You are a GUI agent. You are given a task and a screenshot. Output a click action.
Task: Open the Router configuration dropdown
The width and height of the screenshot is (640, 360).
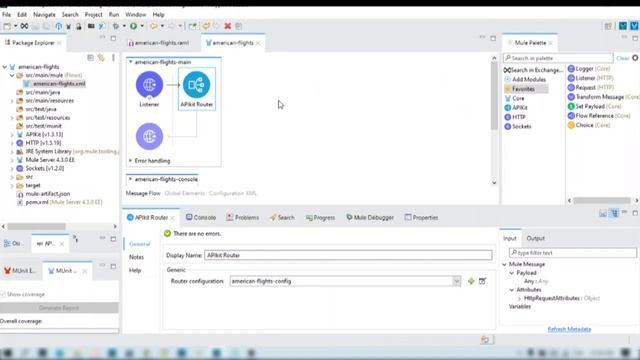click(456, 281)
